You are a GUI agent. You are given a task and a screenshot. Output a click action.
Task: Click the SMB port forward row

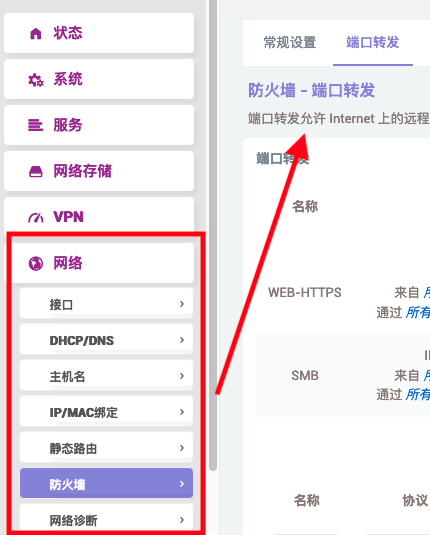point(343,375)
